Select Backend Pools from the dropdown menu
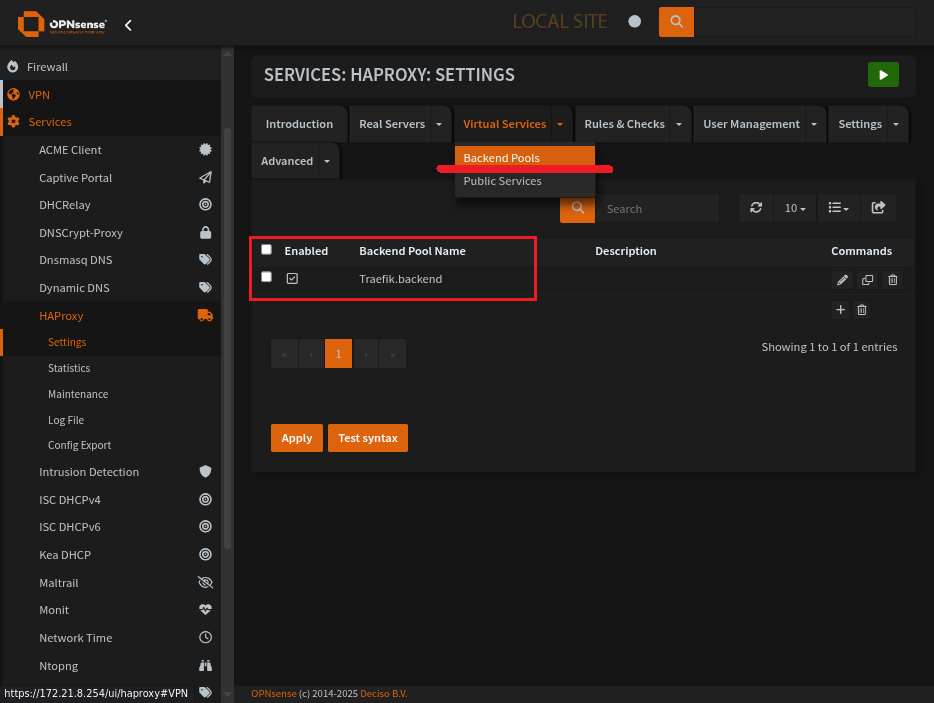The width and height of the screenshot is (934, 703). point(525,158)
